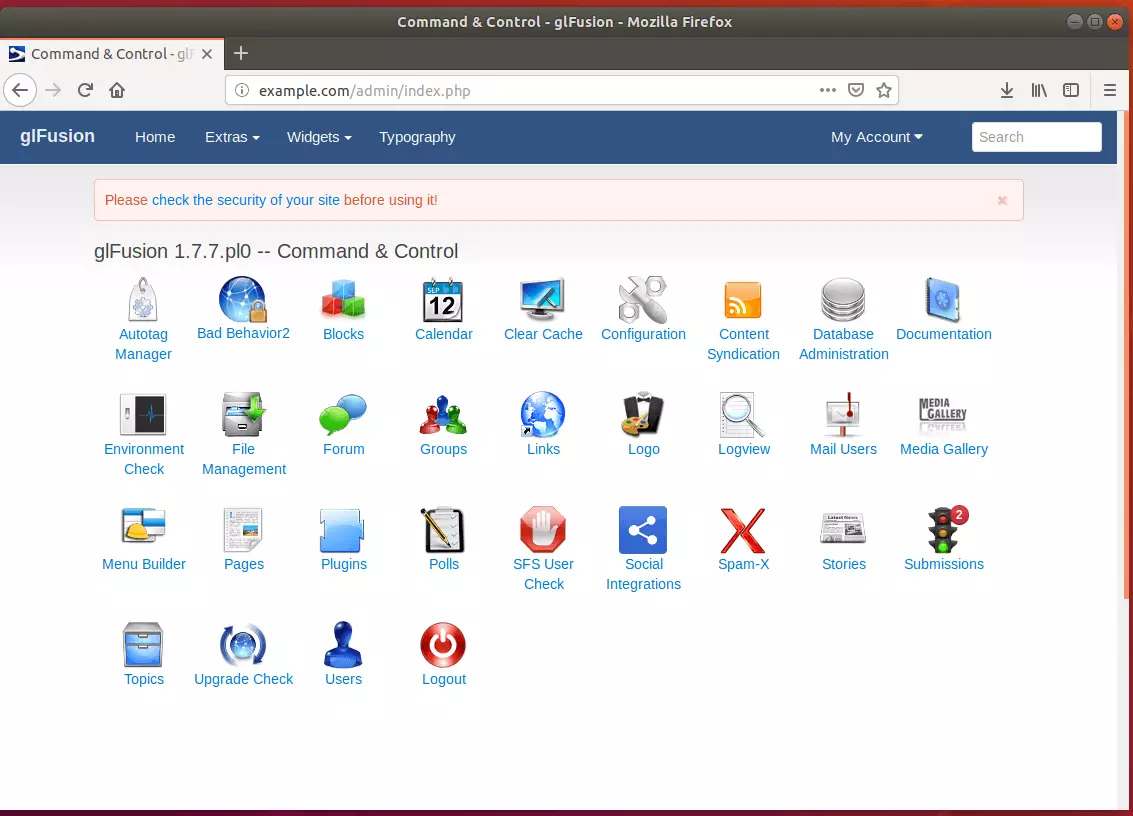
Task: Open the Mail Users icon
Action: (x=843, y=414)
